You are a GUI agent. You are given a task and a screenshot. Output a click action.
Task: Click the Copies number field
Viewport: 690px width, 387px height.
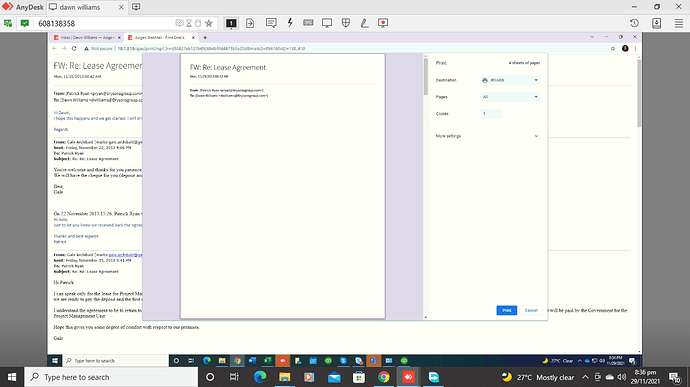[x=491, y=114]
